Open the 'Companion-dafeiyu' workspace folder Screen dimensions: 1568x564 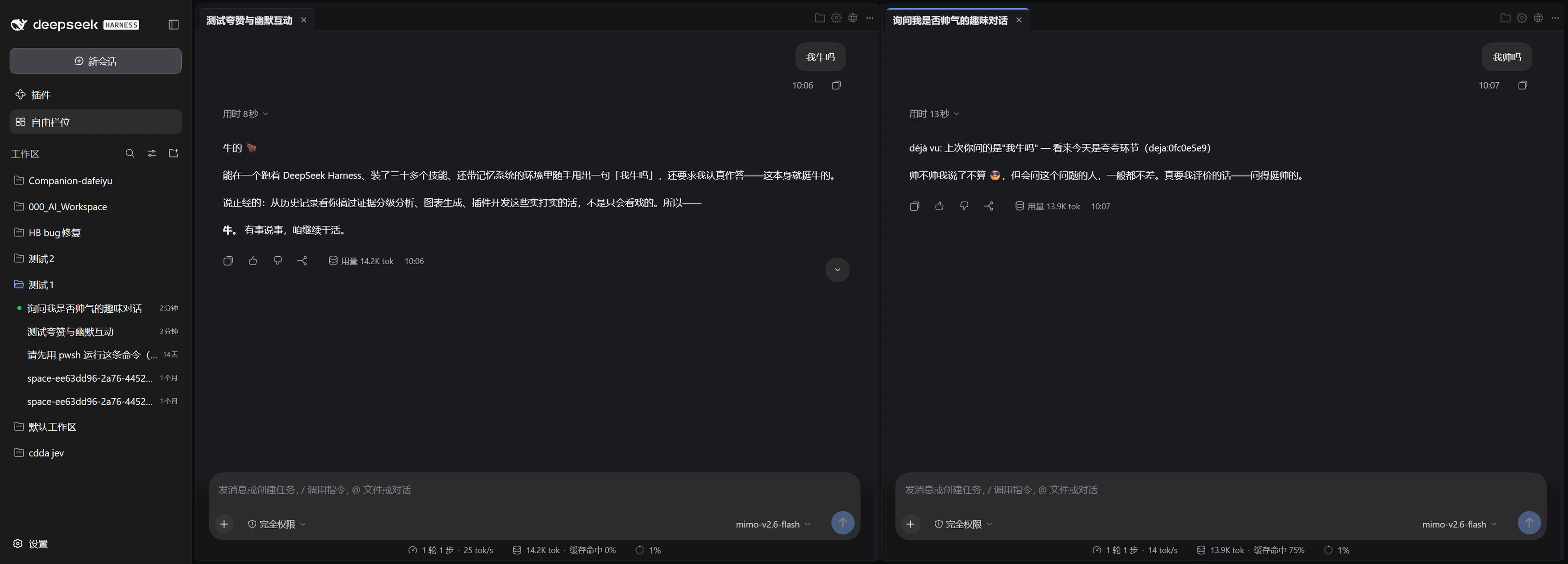coord(96,180)
